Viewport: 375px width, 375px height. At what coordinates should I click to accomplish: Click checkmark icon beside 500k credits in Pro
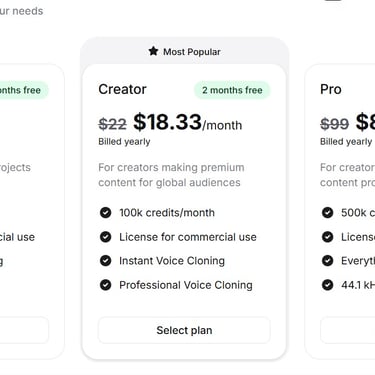(x=327, y=213)
